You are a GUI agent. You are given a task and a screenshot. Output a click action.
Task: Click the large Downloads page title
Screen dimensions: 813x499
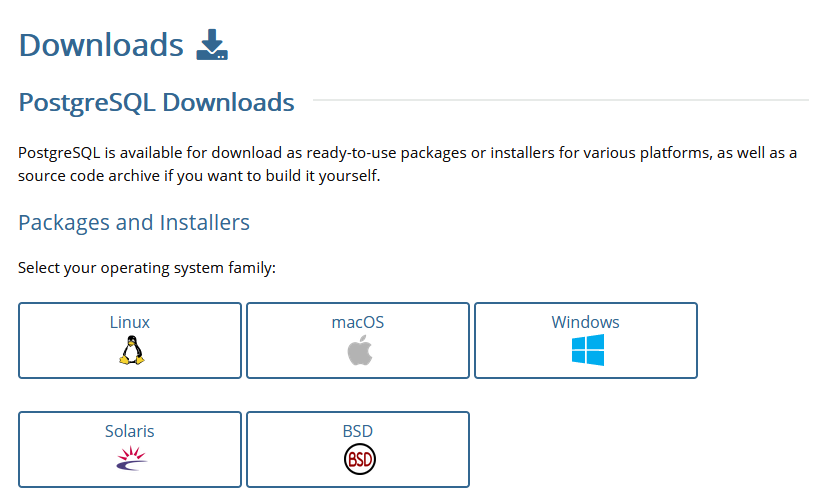[x=101, y=45]
